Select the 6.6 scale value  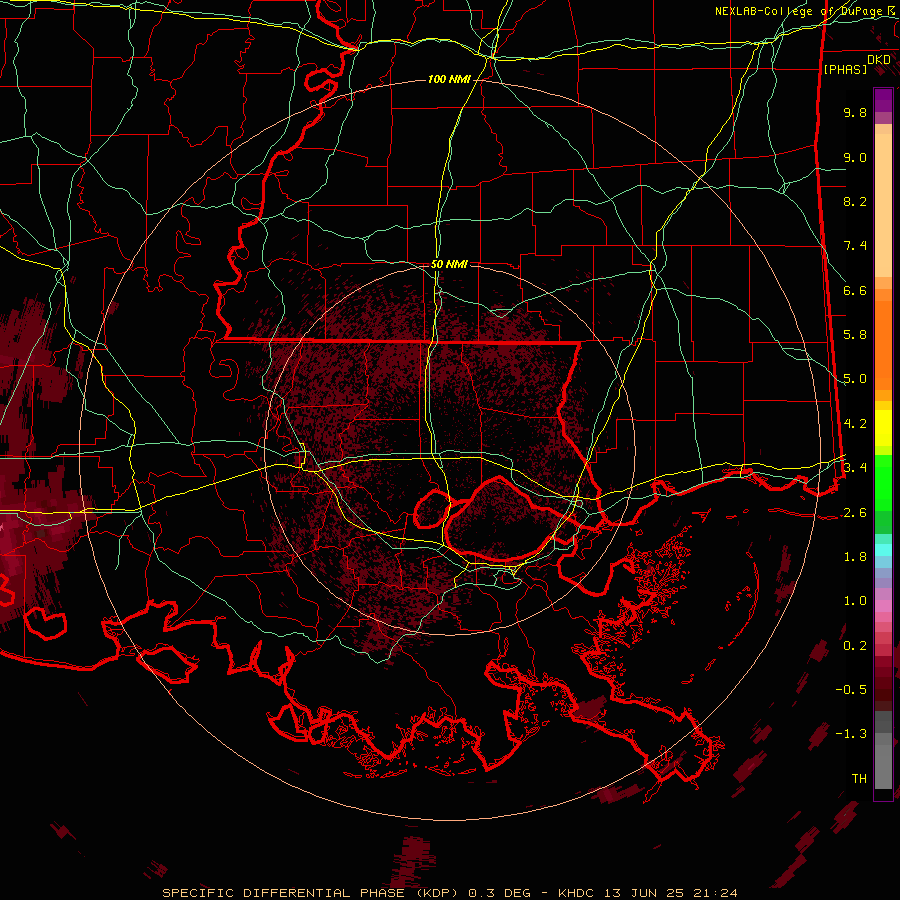point(855,290)
